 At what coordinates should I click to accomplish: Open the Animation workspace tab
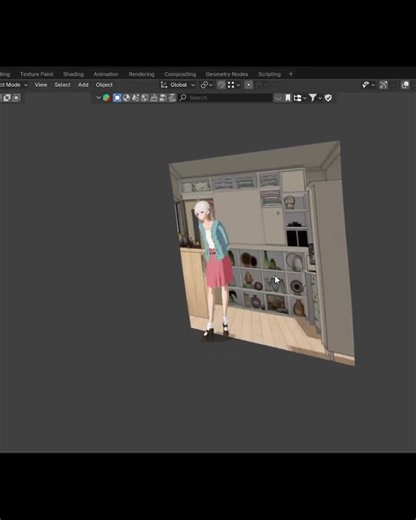tap(106, 74)
